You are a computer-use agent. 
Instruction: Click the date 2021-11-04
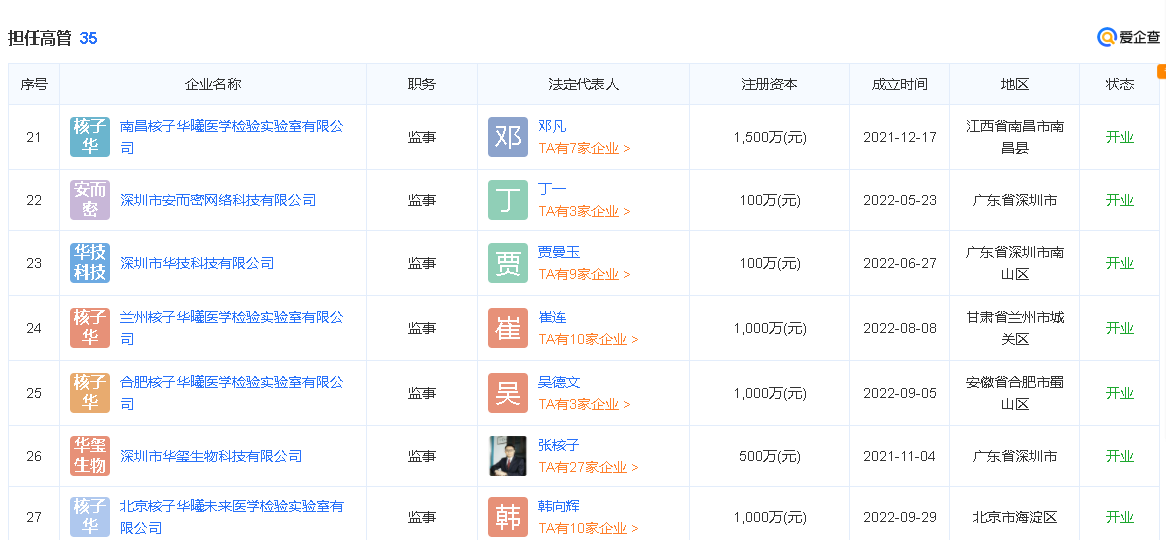point(900,456)
